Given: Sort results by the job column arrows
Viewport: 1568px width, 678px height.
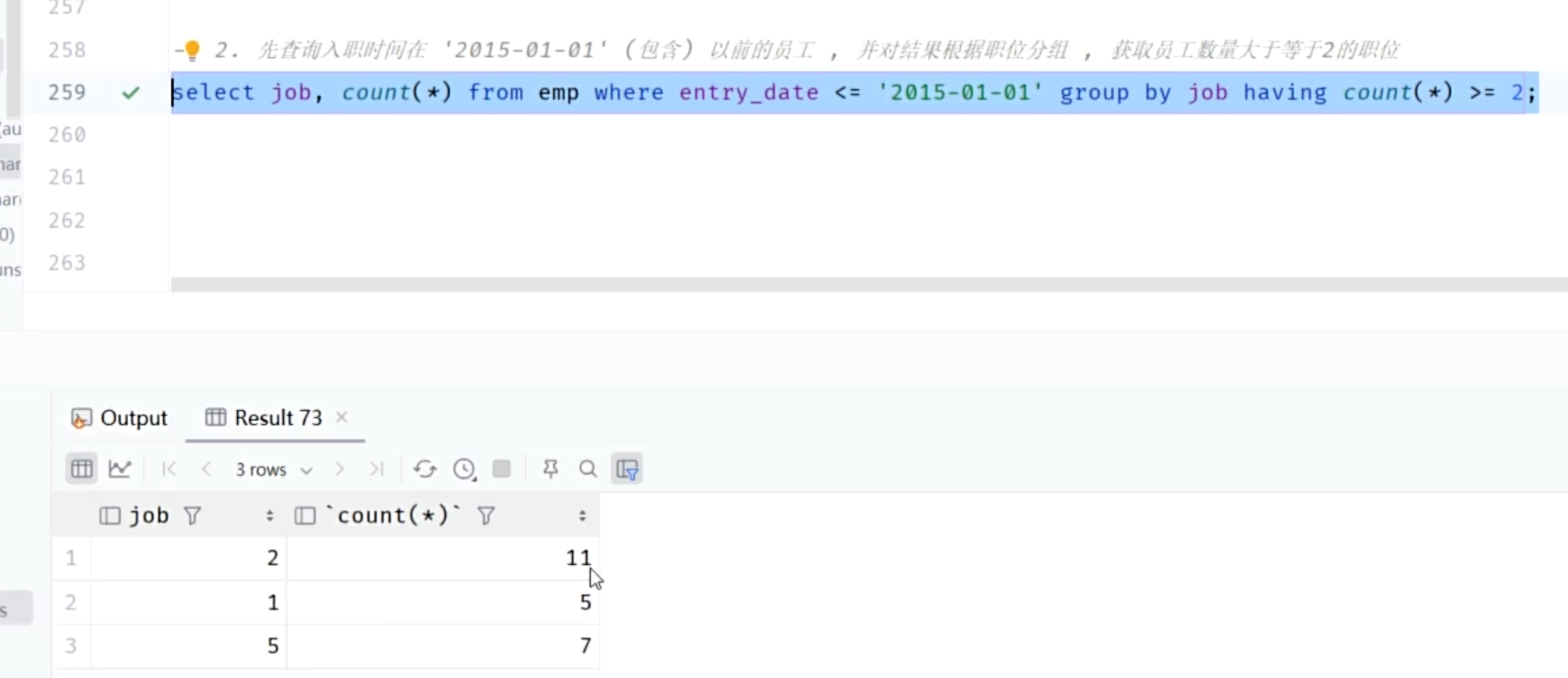Looking at the screenshot, I should point(270,516).
